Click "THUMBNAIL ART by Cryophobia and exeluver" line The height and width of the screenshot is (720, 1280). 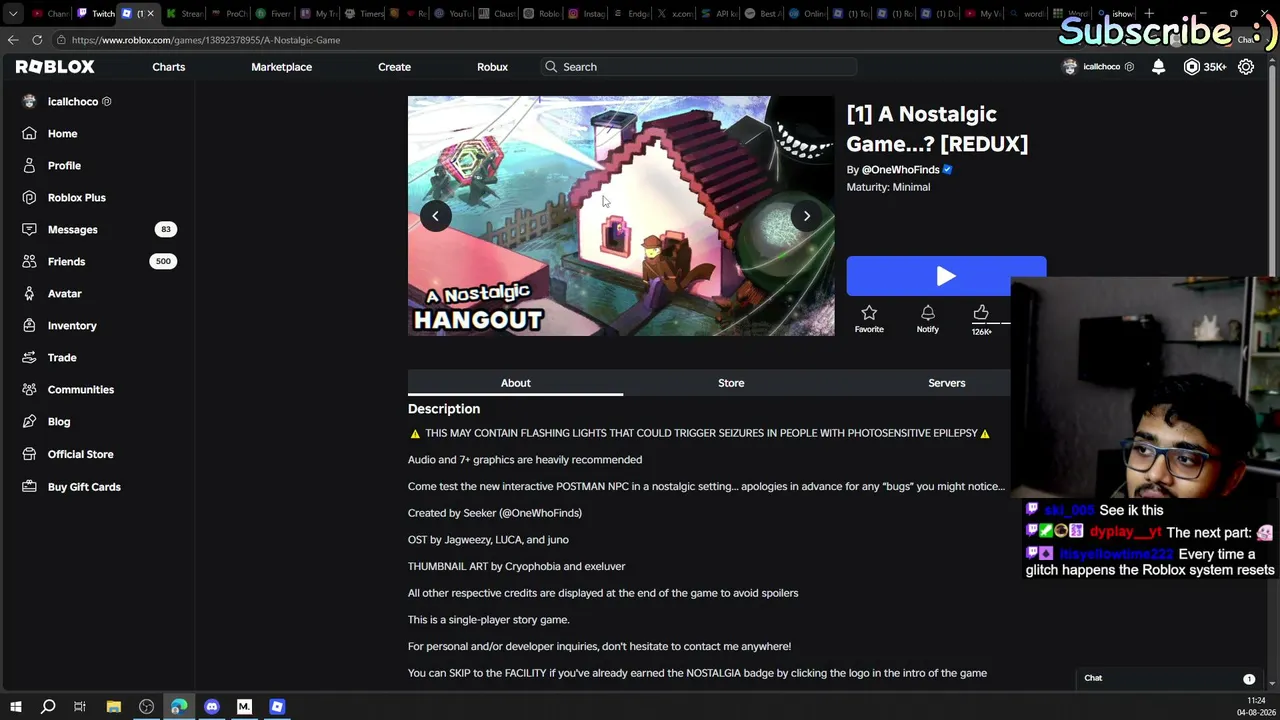coord(516,566)
